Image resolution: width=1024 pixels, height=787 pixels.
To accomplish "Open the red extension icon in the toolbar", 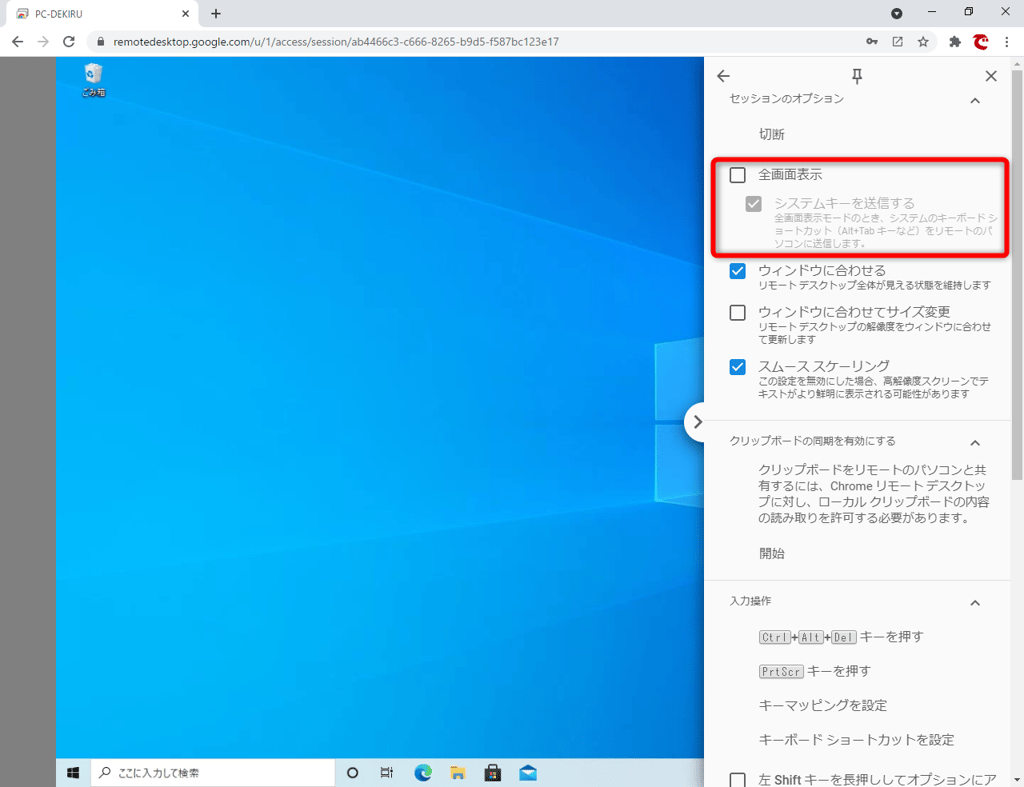I will pos(980,42).
